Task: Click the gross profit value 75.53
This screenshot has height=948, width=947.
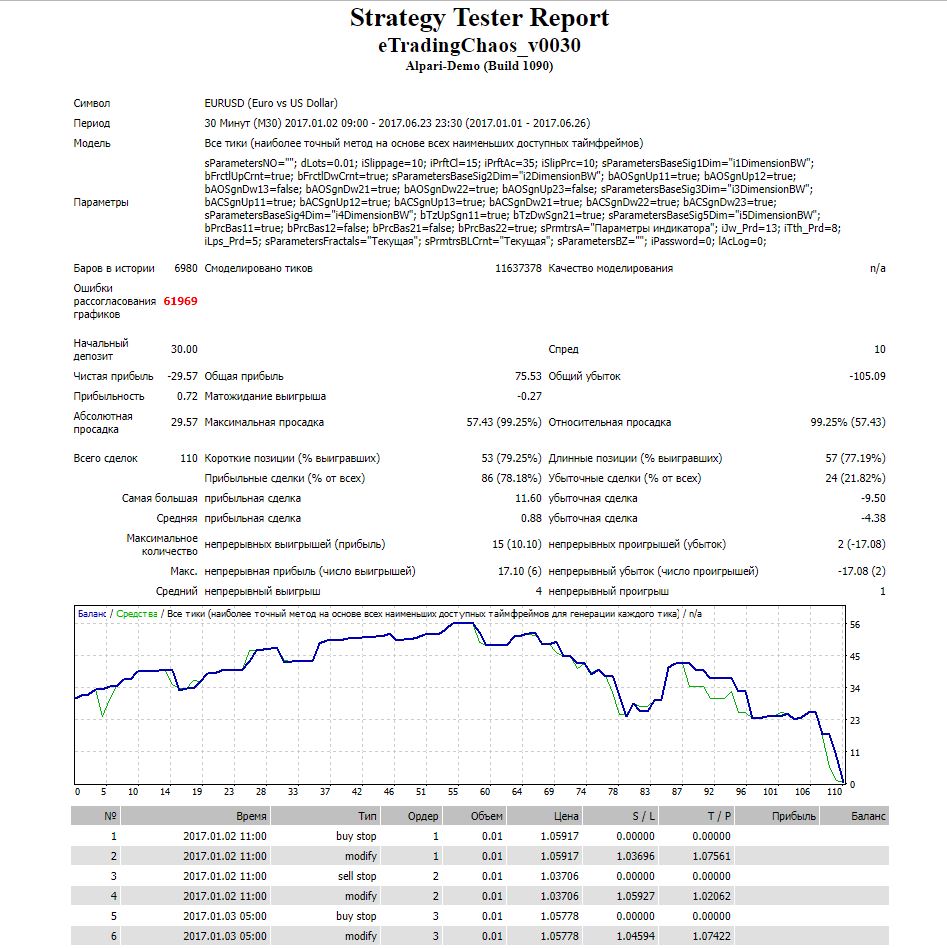Action: 528,376
